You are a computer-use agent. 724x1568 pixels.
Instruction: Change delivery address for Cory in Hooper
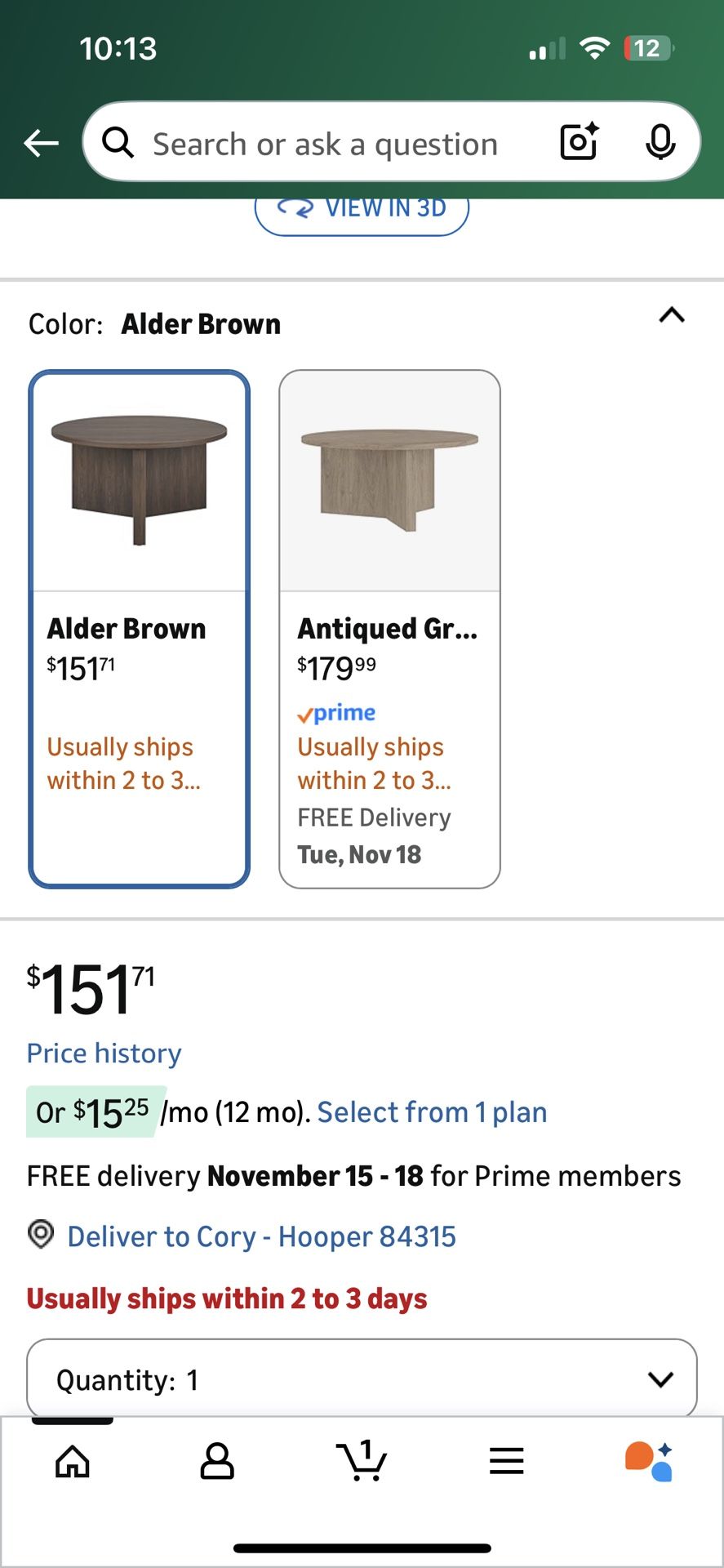261,1236
